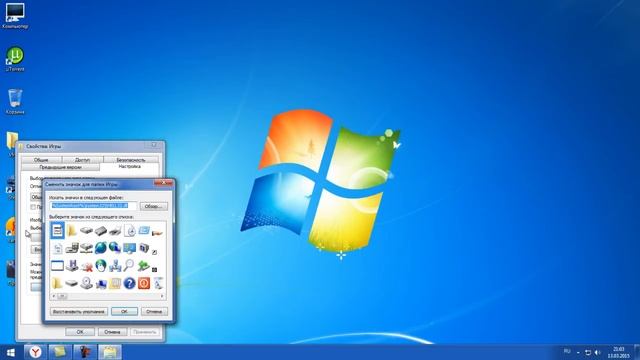Open Recycle Bin on desktop
The image size is (640, 360).
click(15, 102)
